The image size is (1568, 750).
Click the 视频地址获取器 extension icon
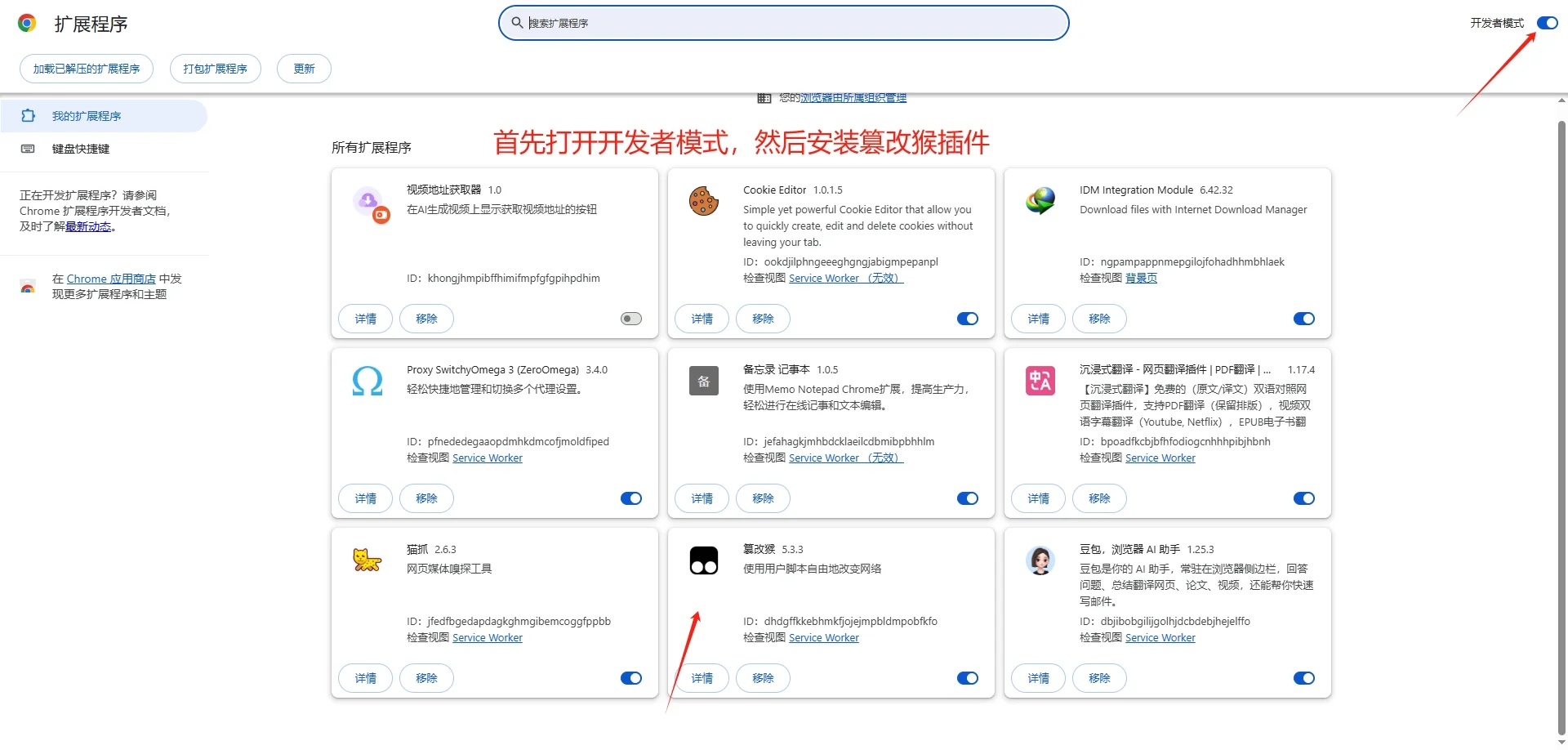click(x=371, y=203)
